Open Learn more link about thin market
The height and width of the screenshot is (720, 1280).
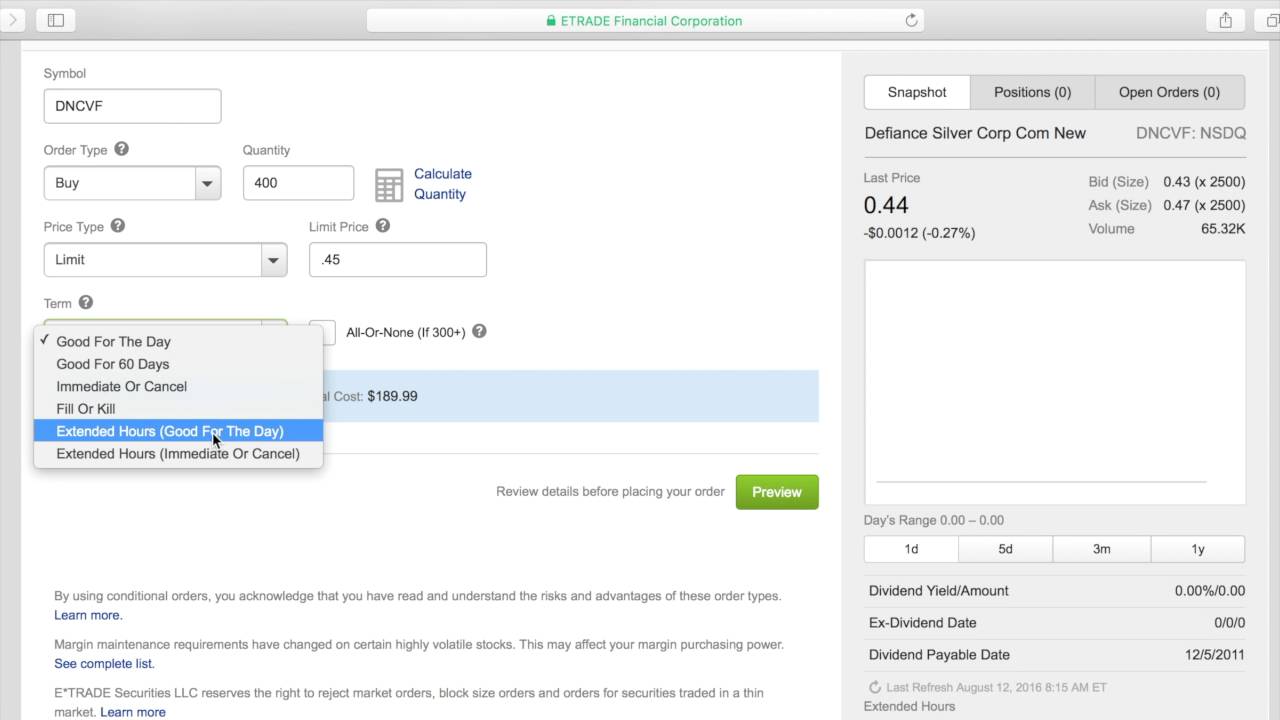click(133, 712)
